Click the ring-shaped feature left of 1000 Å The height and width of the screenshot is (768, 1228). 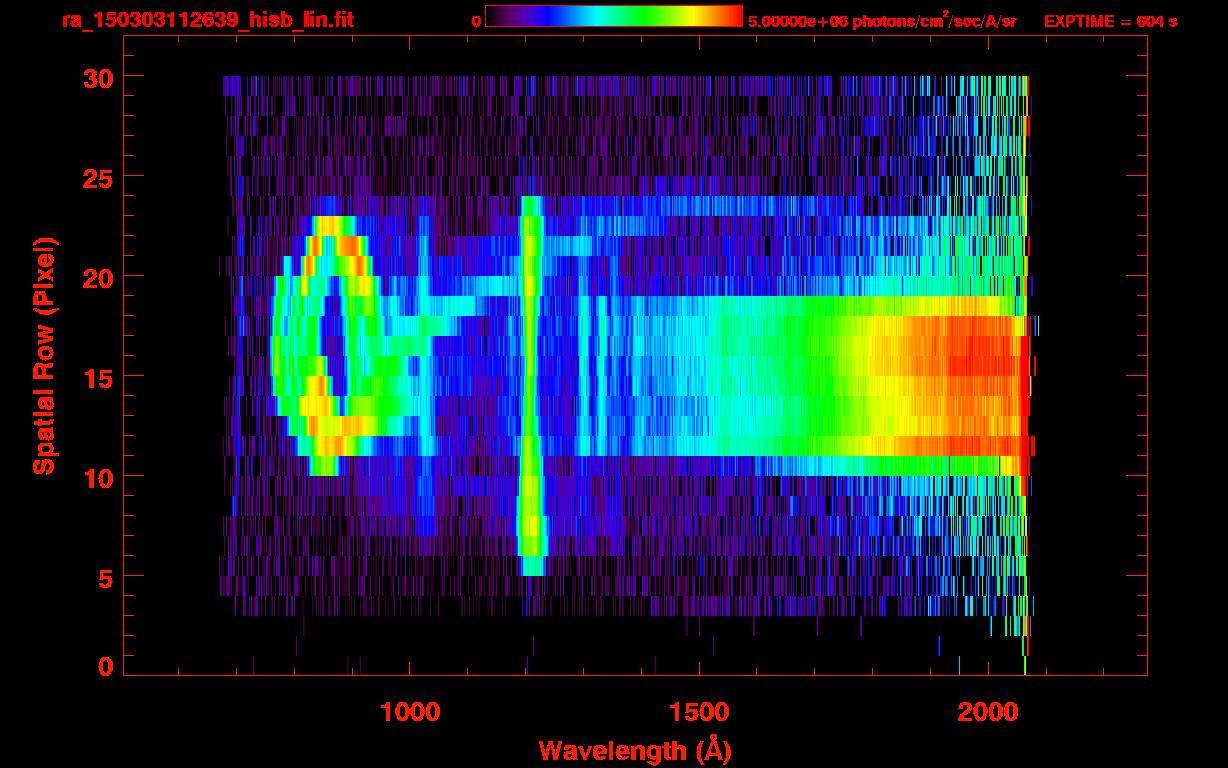pyautogui.click(x=328, y=345)
